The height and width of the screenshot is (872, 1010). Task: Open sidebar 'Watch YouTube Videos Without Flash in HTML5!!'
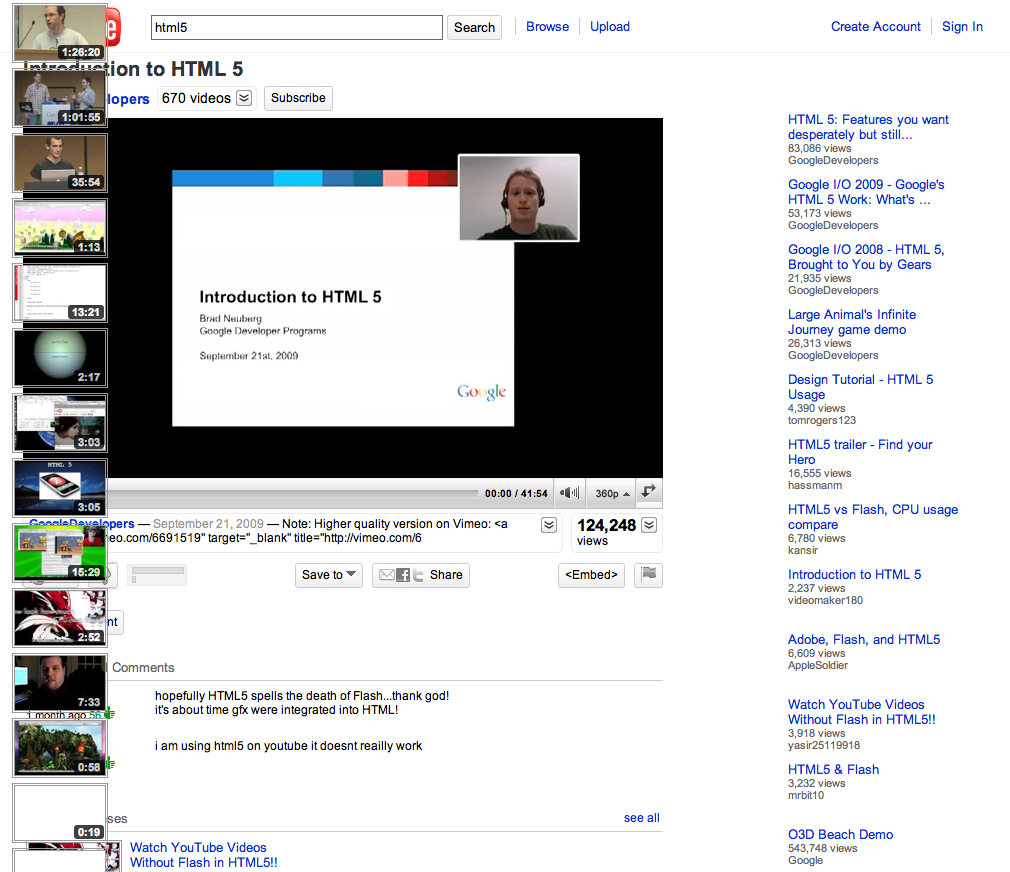click(x=861, y=712)
